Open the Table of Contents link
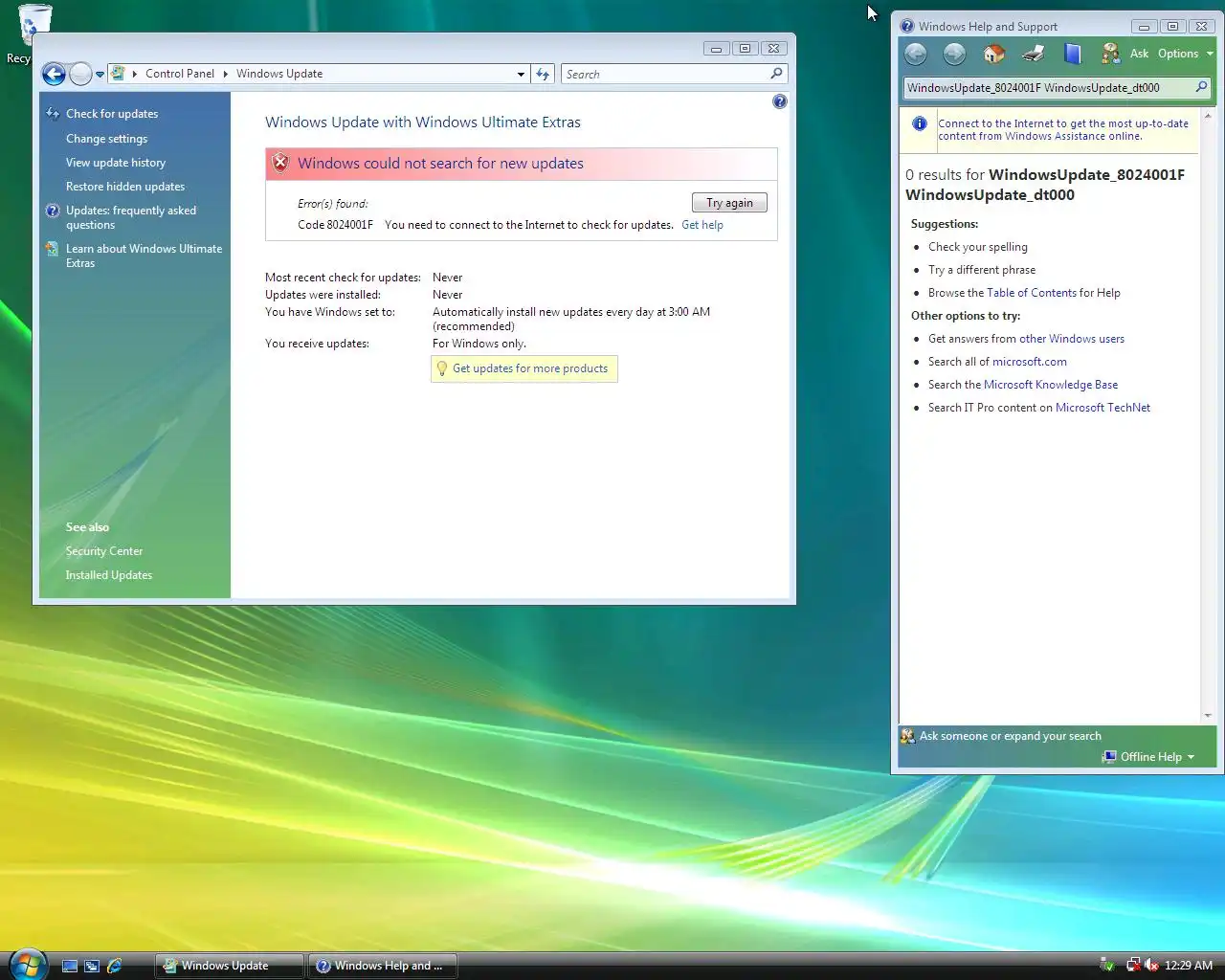 click(1032, 293)
